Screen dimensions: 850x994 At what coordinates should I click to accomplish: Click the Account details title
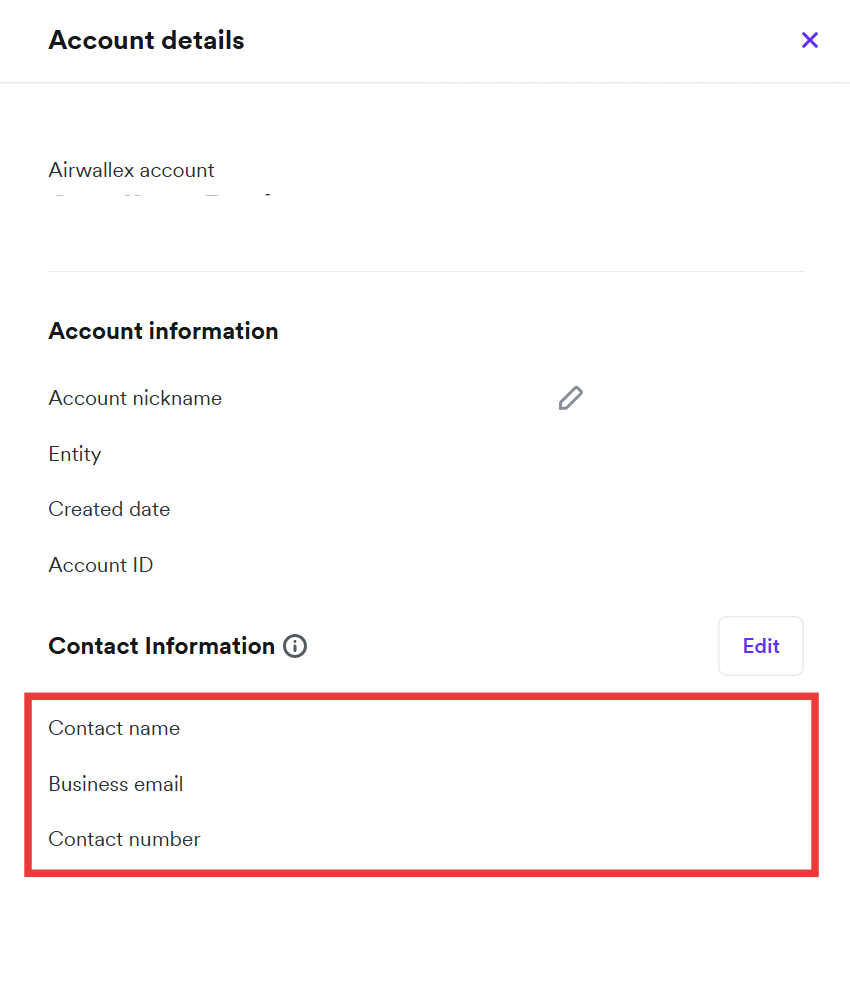click(146, 40)
